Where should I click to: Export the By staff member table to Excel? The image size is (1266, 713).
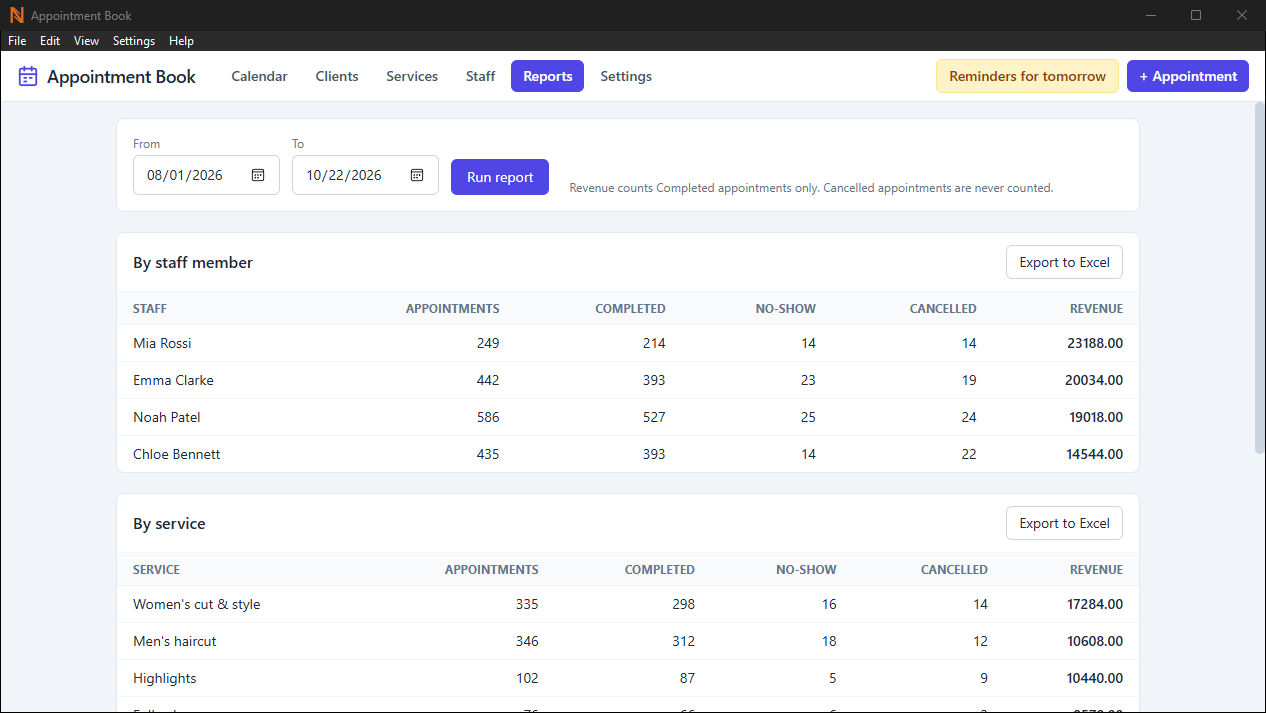pyautogui.click(x=1064, y=262)
